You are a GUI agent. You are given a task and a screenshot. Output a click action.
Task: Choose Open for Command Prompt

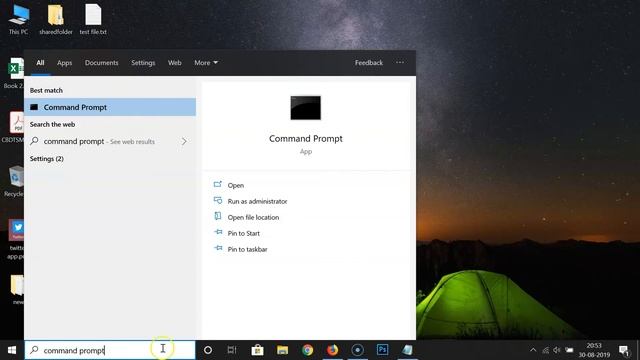[236, 185]
